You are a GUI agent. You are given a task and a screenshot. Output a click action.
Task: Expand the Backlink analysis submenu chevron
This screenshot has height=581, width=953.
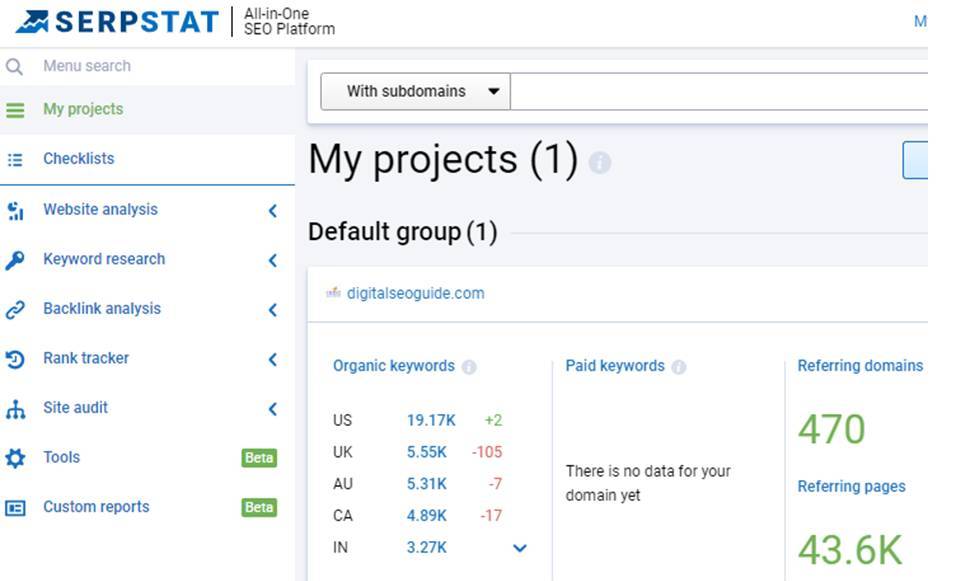[273, 310]
